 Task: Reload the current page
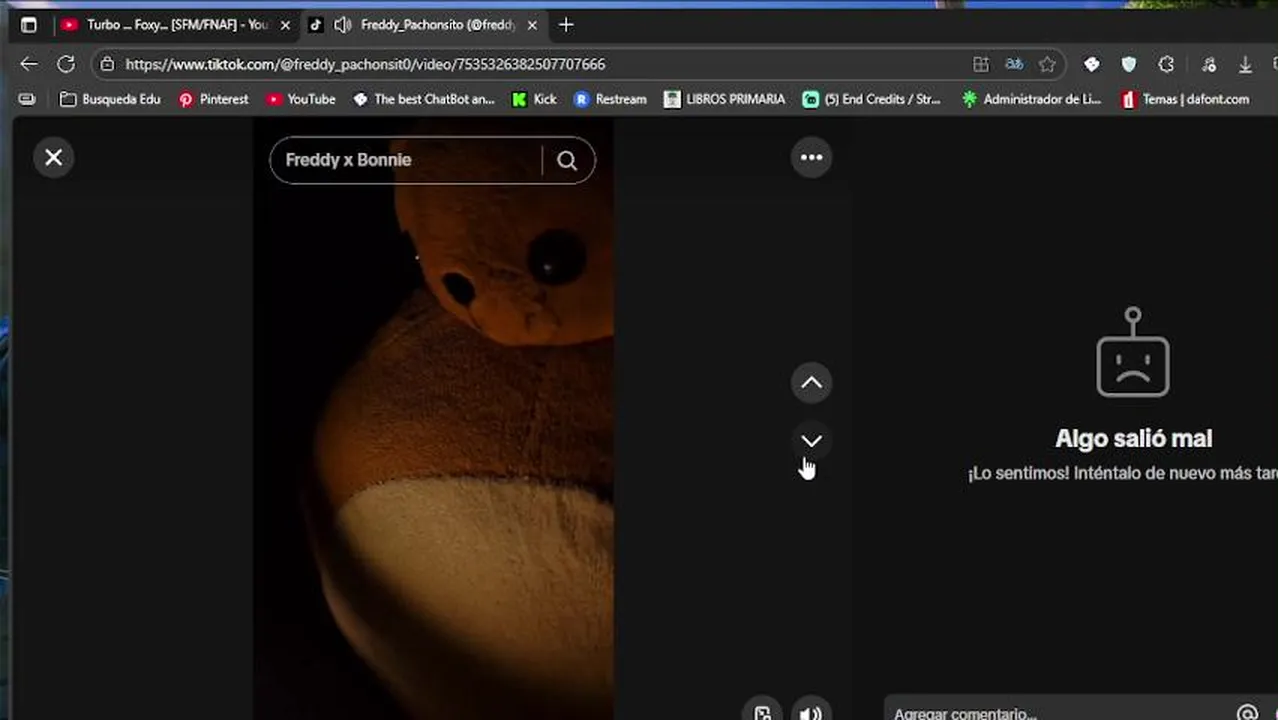tap(66, 64)
